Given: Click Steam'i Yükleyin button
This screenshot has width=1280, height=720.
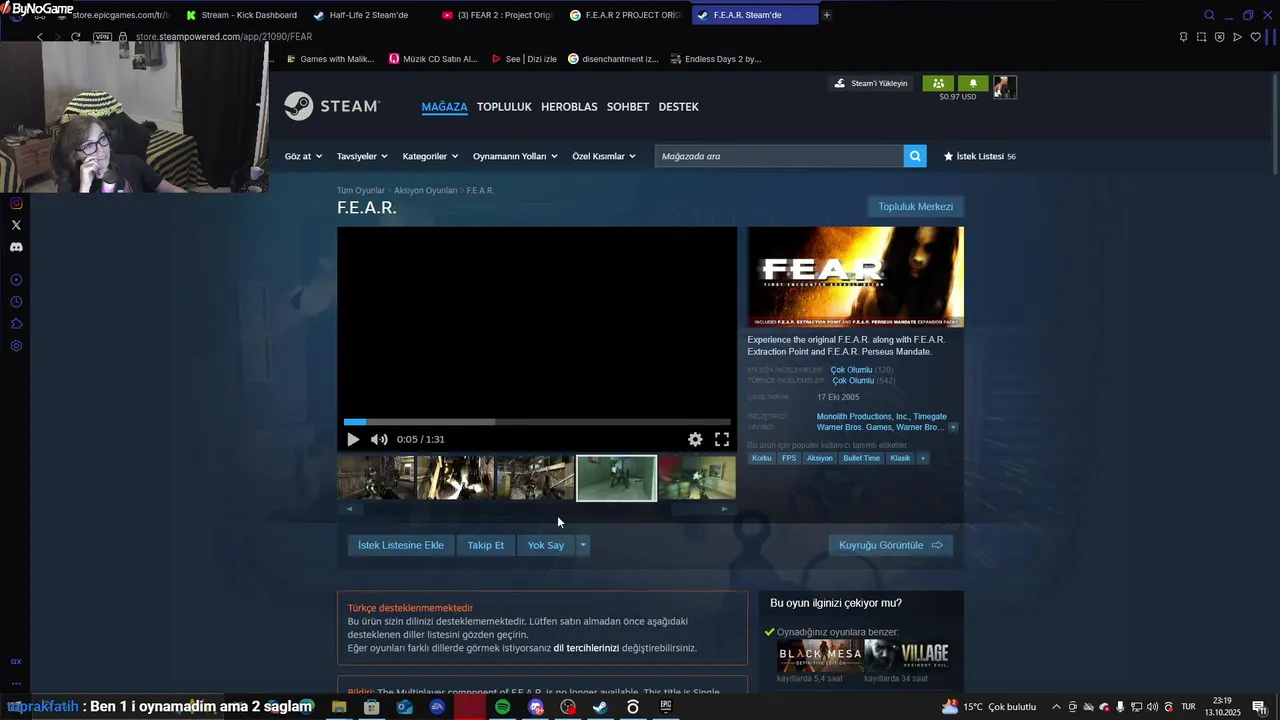Looking at the screenshot, I should (x=870, y=83).
